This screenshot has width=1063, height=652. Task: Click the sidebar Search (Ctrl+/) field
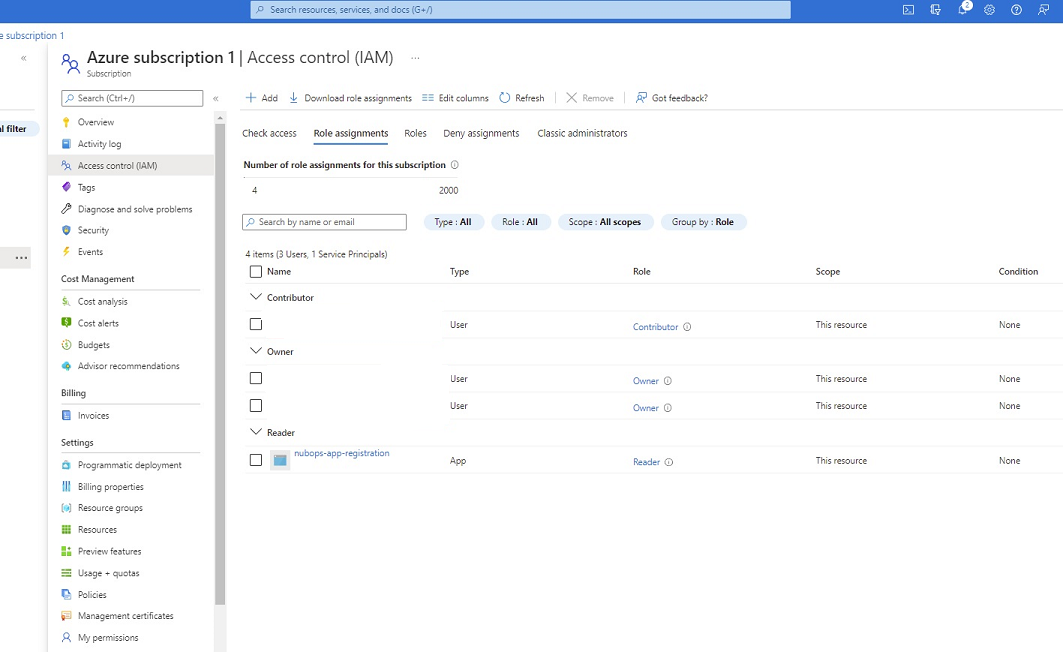132,98
